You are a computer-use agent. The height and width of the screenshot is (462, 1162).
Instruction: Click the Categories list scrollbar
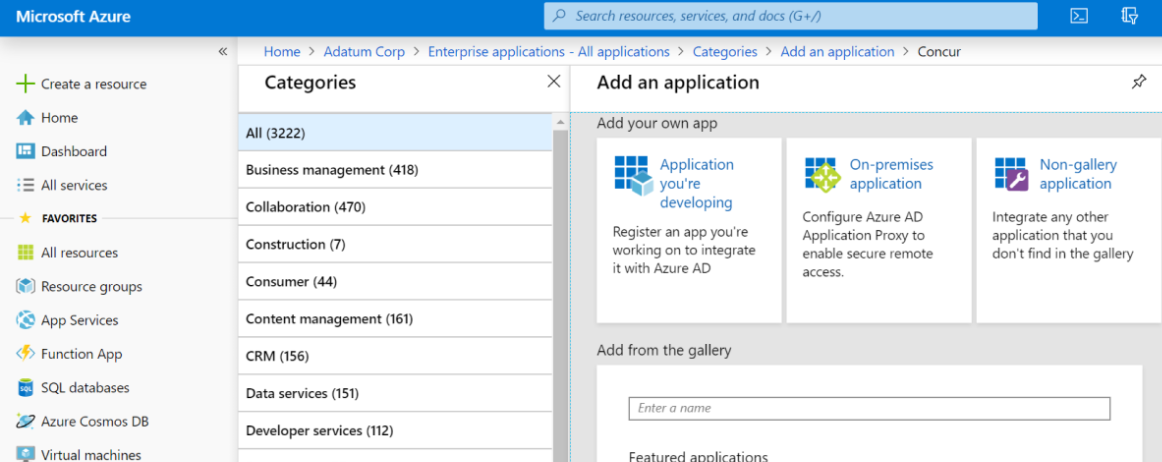pos(560,290)
